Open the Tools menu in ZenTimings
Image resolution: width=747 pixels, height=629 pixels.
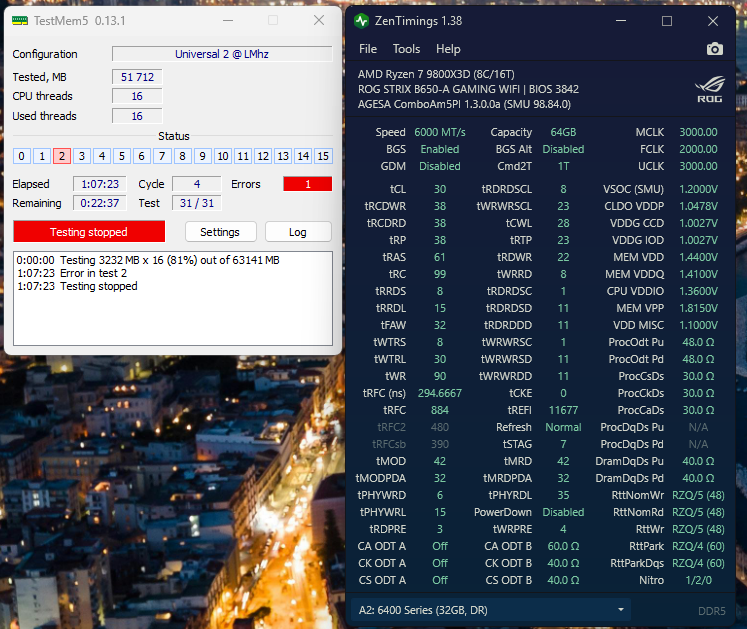(x=406, y=49)
